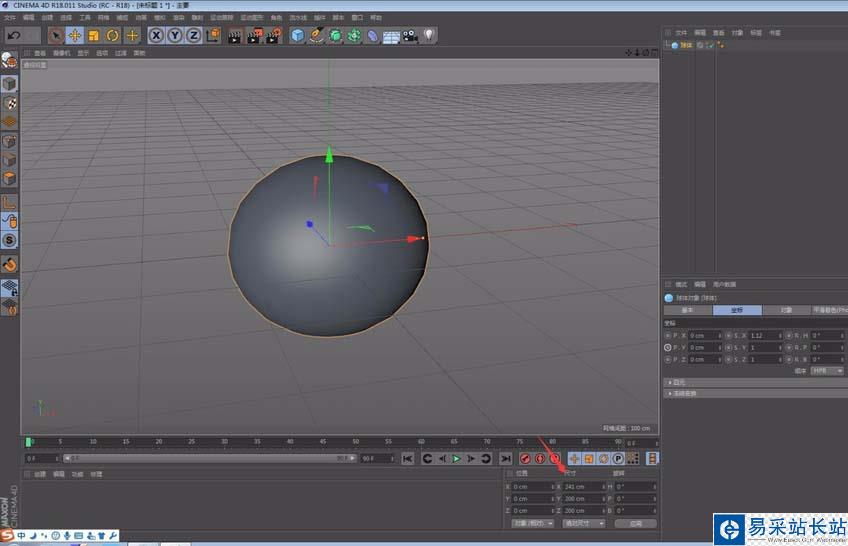848x546 pixels.
Task: Click the 应用 (Apply) button in coordinates panel
Action: tap(635, 523)
